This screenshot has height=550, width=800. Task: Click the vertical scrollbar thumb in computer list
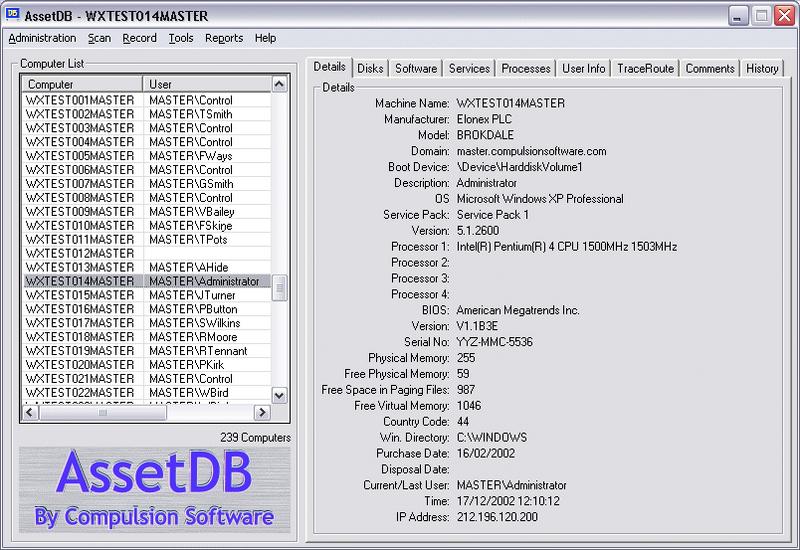click(x=279, y=288)
